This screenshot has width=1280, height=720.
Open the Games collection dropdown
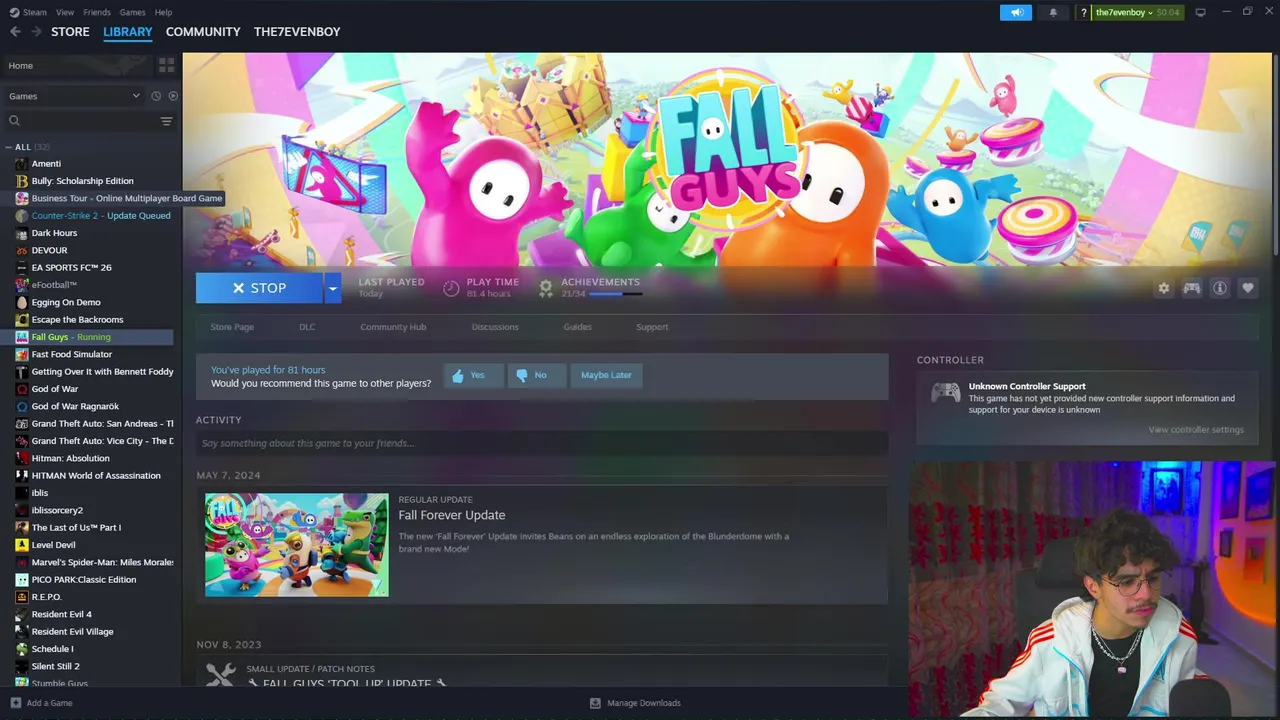[74, 96]
